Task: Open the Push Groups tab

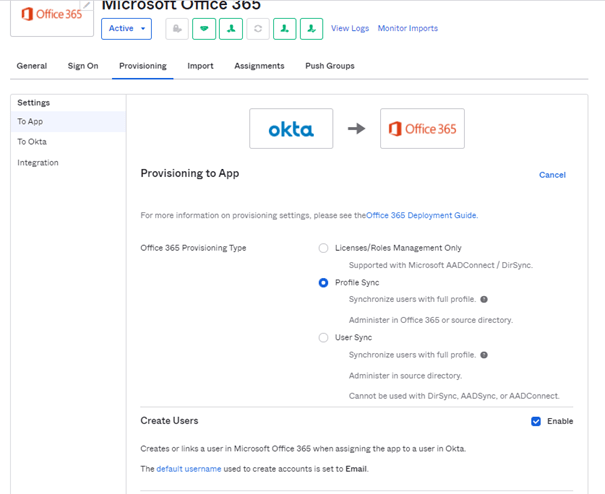Action: (x=329, y=66)
